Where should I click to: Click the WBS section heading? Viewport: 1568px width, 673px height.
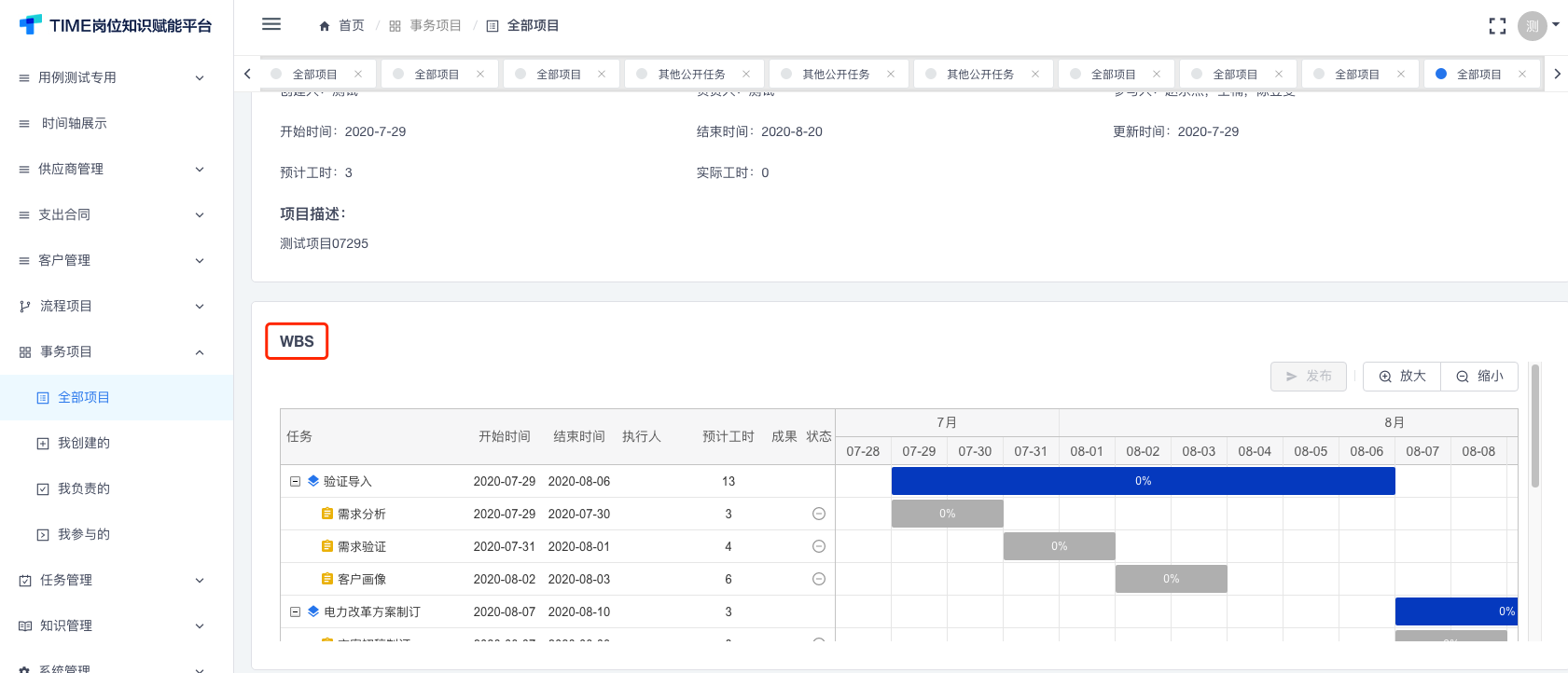(297, 341)
